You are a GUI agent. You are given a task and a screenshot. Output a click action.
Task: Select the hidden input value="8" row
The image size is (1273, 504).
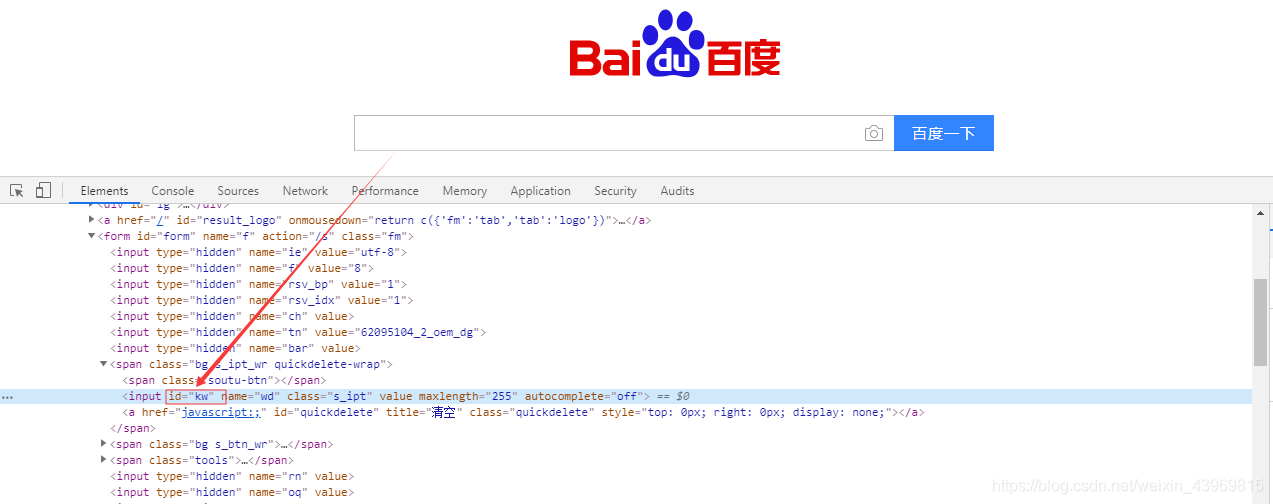tap(626, 268)
